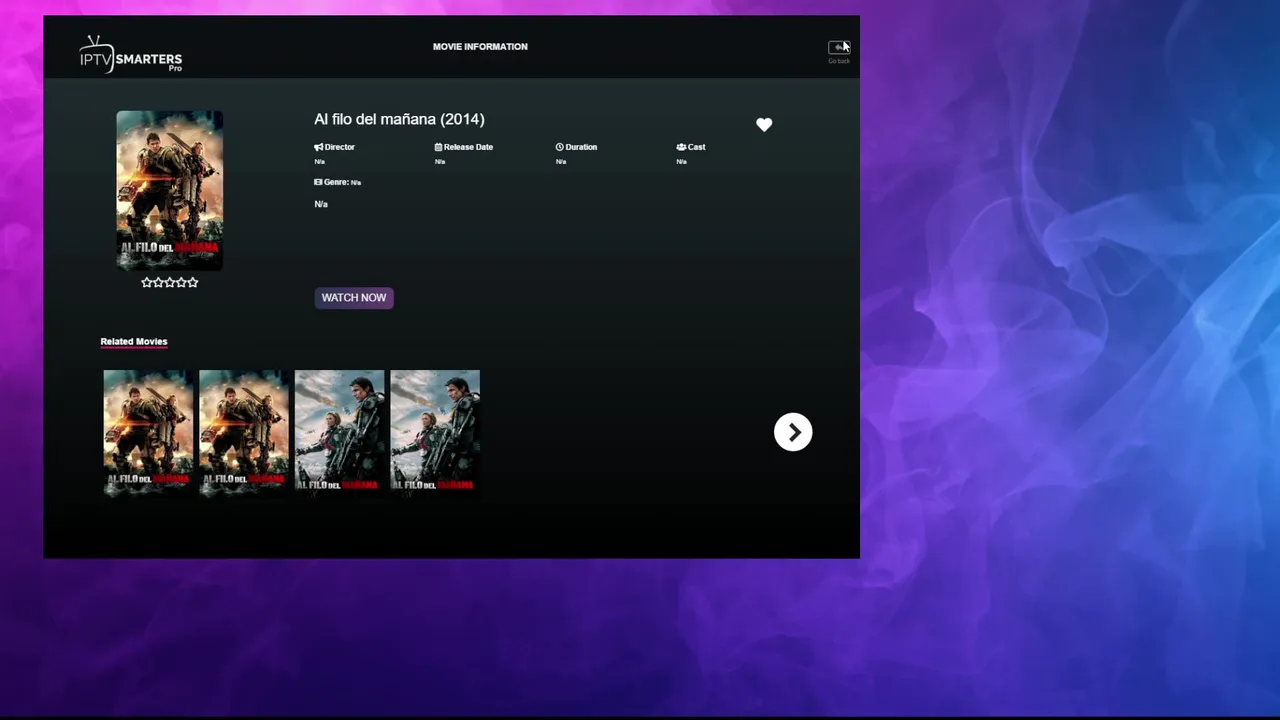Click the Director megaphone icon
Image resolution: width=1280 pixels, height=720 pixels.
[x=319, y=147]
